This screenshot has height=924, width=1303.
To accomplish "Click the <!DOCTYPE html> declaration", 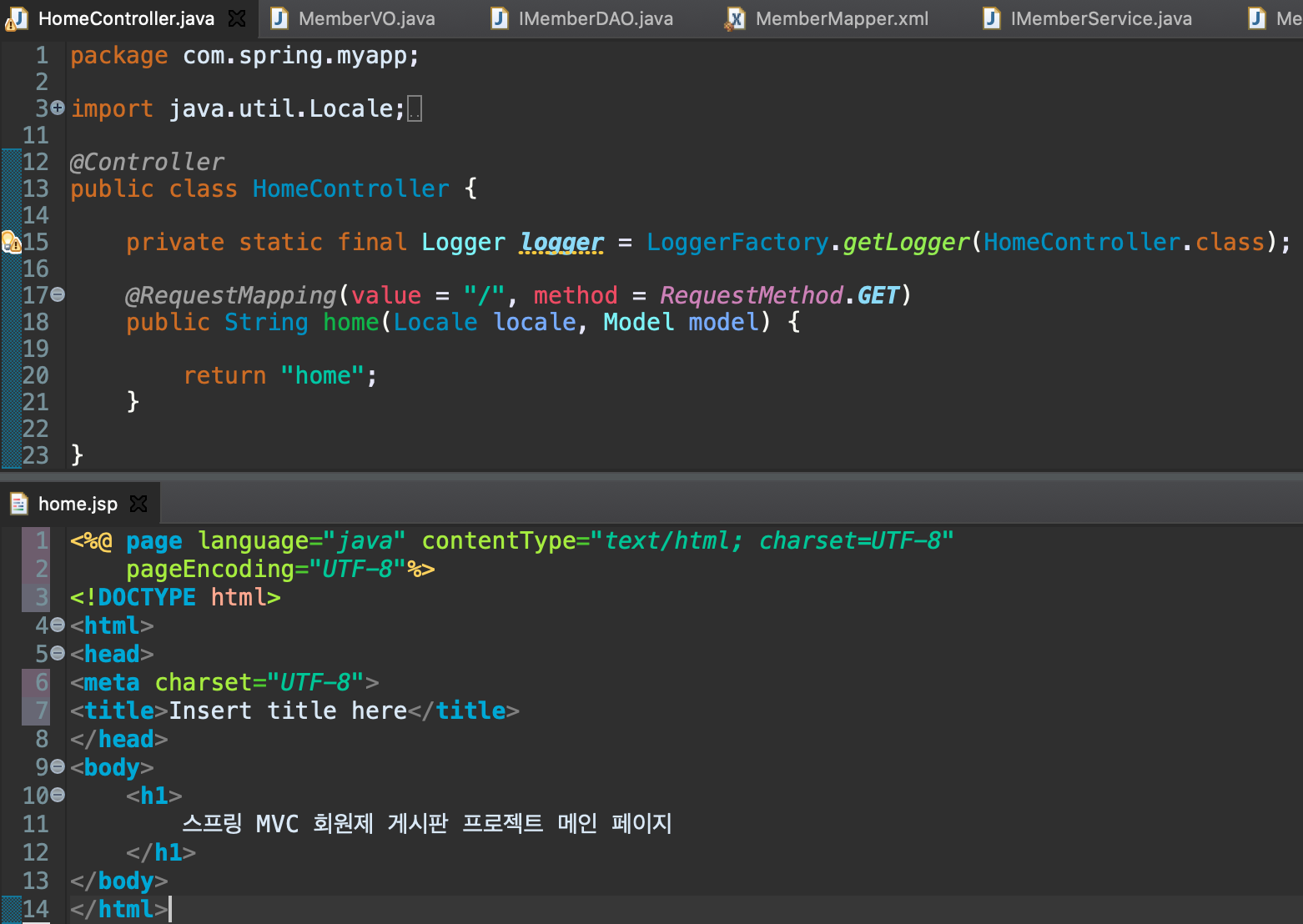I will (175, 597).
